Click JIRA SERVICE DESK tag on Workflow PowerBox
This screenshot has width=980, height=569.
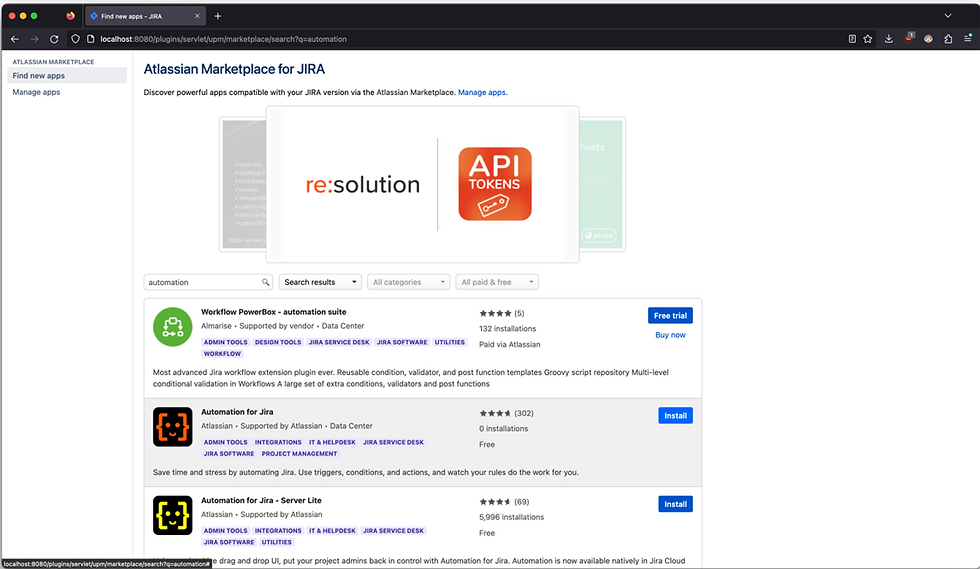click(339, 342)
